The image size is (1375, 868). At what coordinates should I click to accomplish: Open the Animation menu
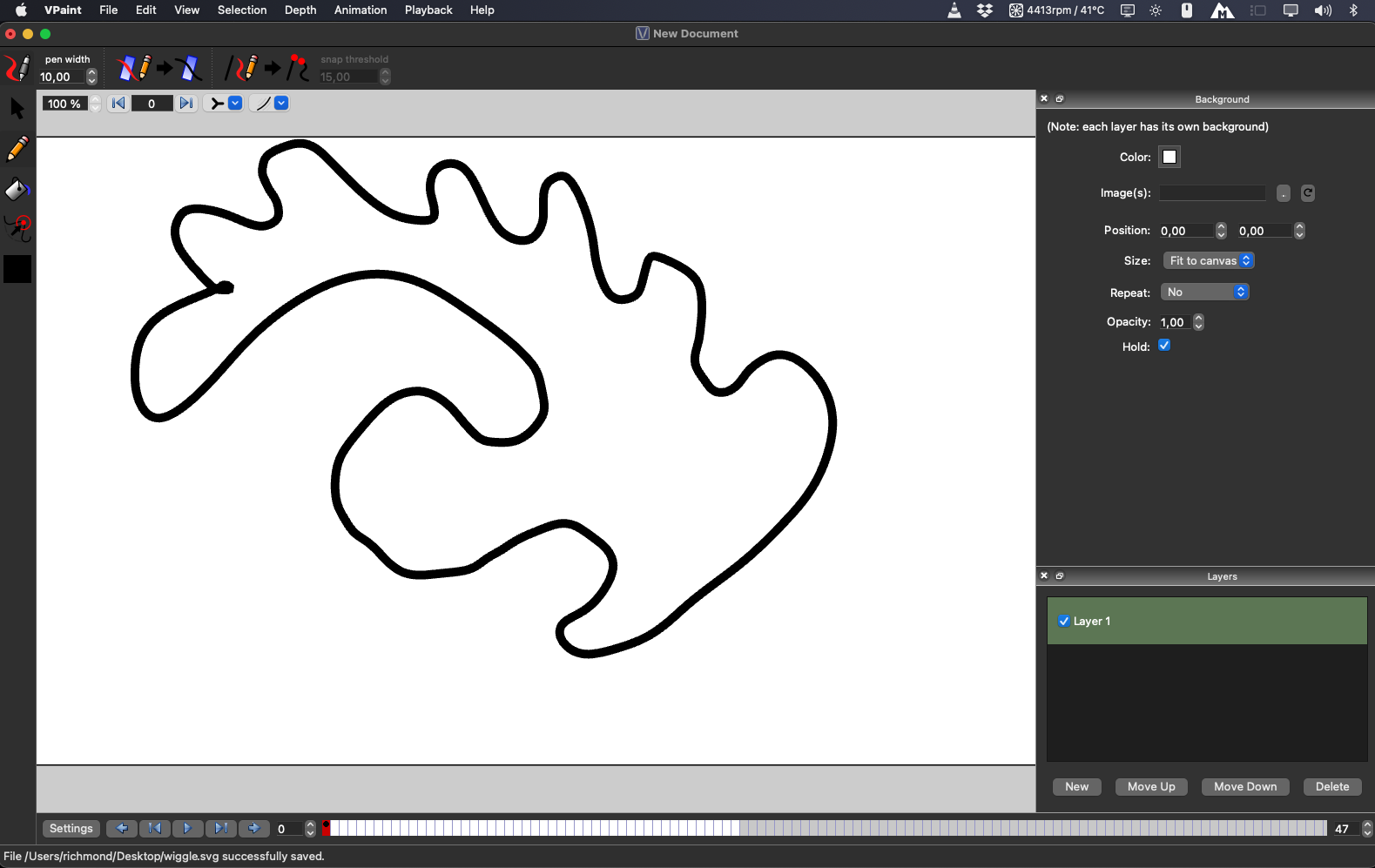coord(361,10)
